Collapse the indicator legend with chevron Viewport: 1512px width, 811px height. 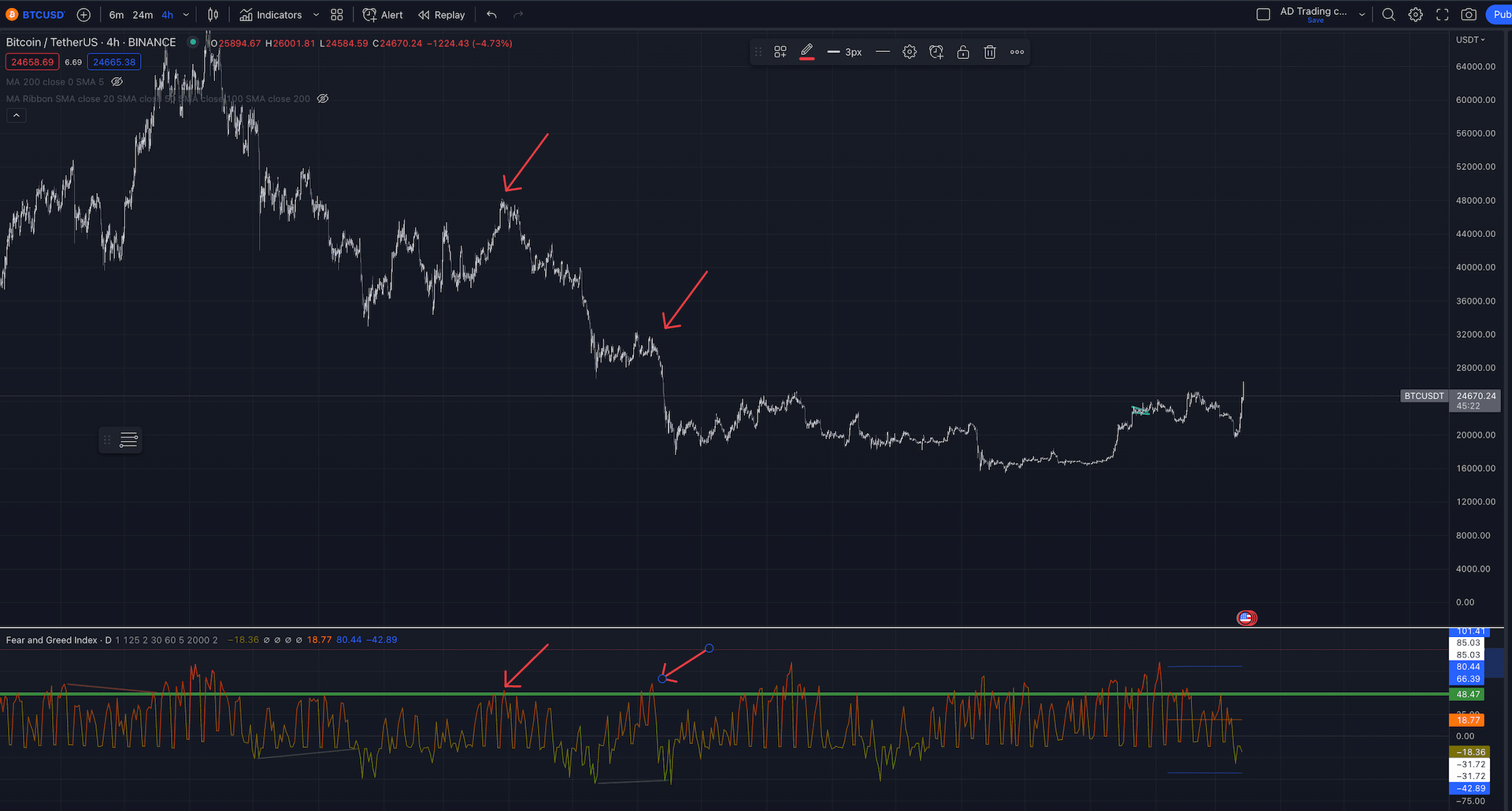[x=17, y=116]
